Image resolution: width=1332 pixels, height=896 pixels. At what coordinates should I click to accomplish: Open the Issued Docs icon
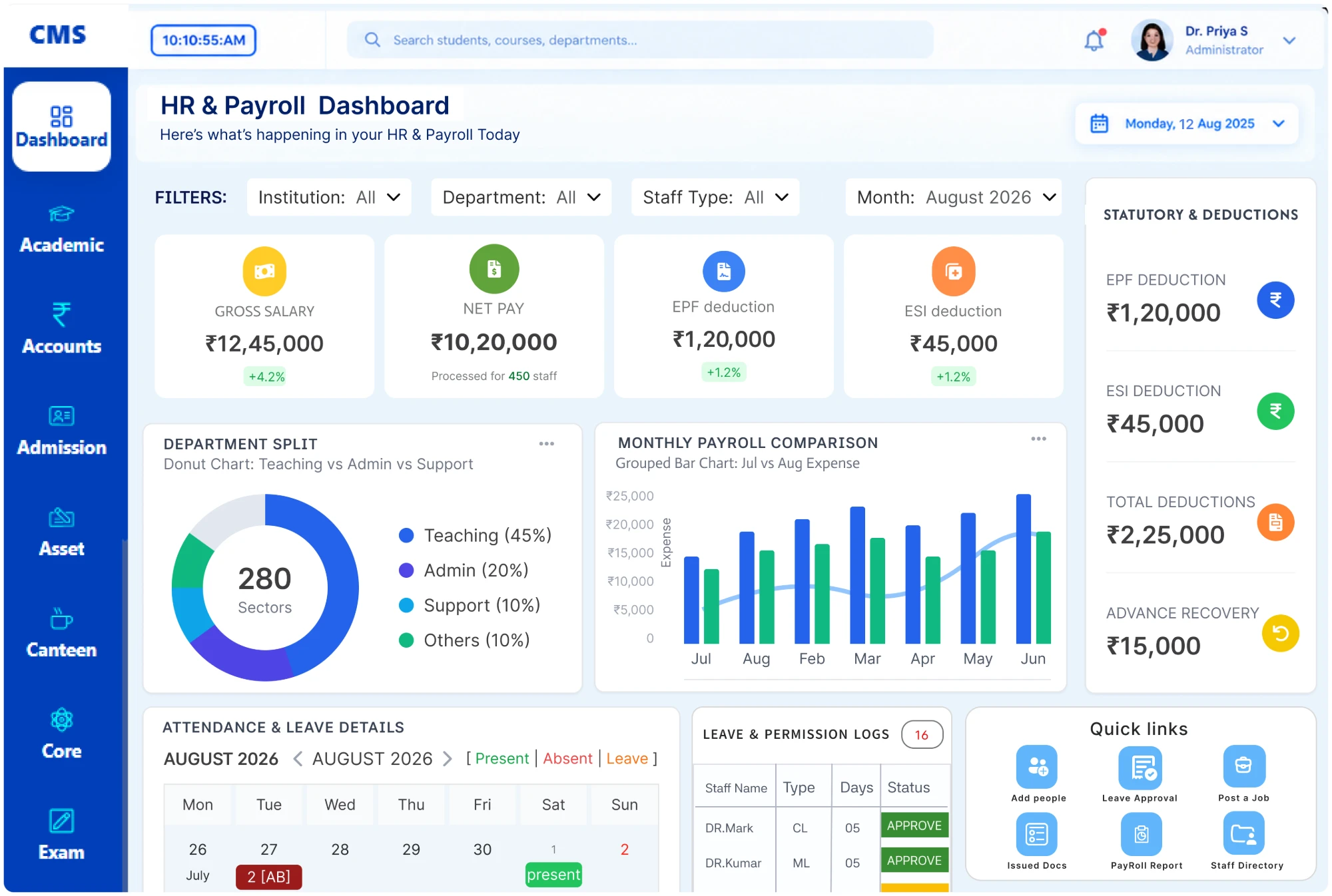pyautogui.click(x=1037, y=835)
